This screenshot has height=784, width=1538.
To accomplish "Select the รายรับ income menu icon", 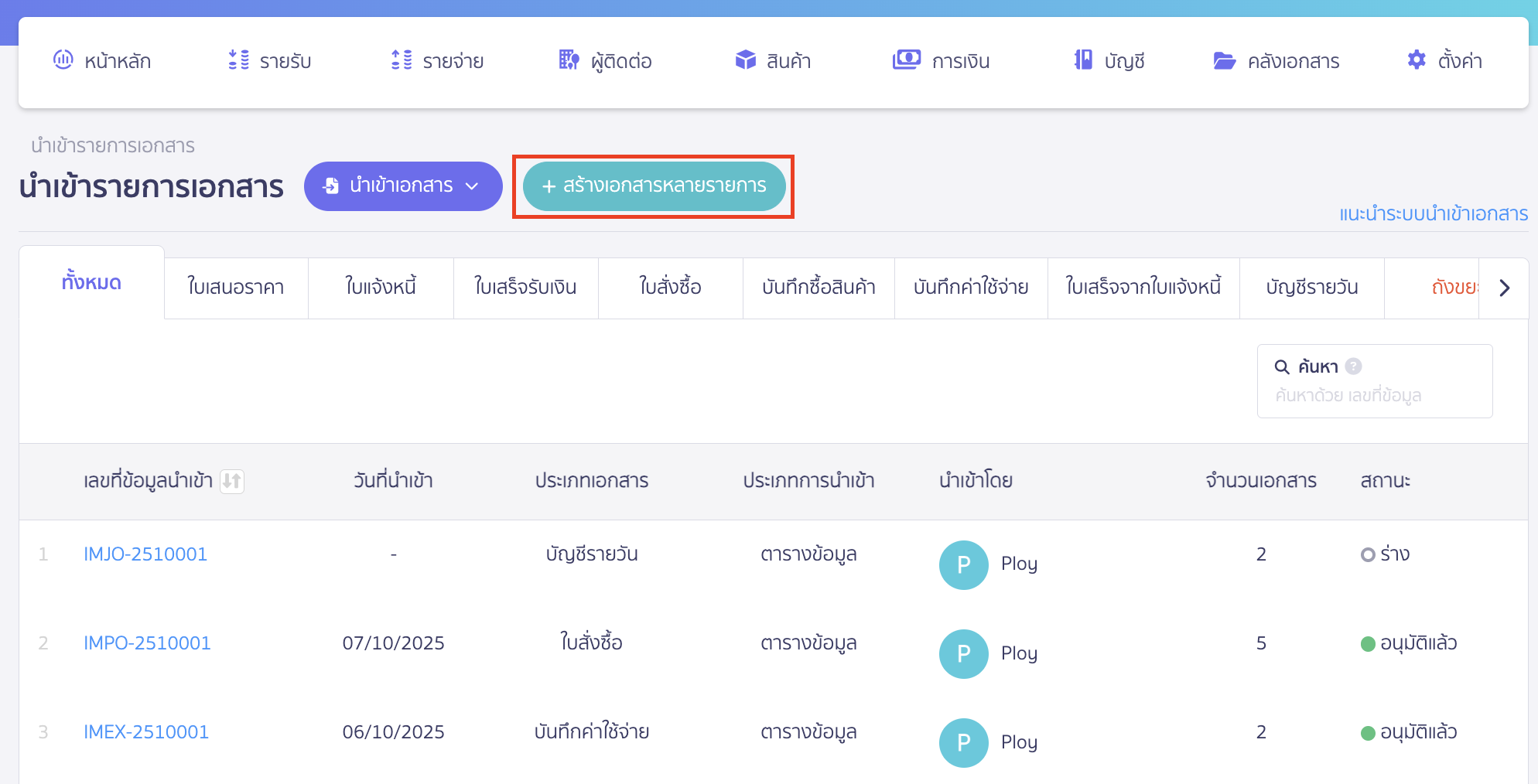I will point(238,60).
